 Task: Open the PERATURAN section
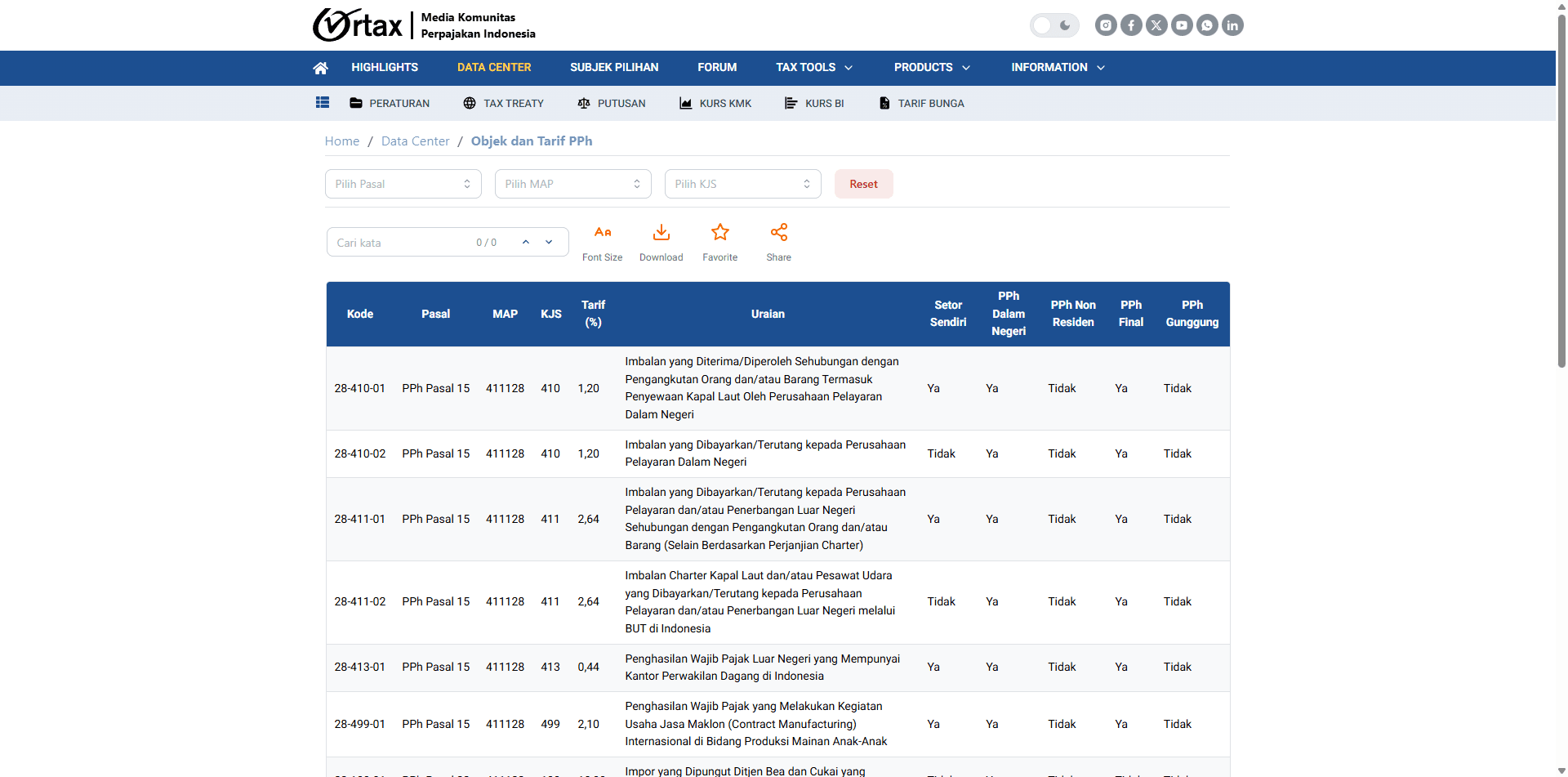coord(390,104)
